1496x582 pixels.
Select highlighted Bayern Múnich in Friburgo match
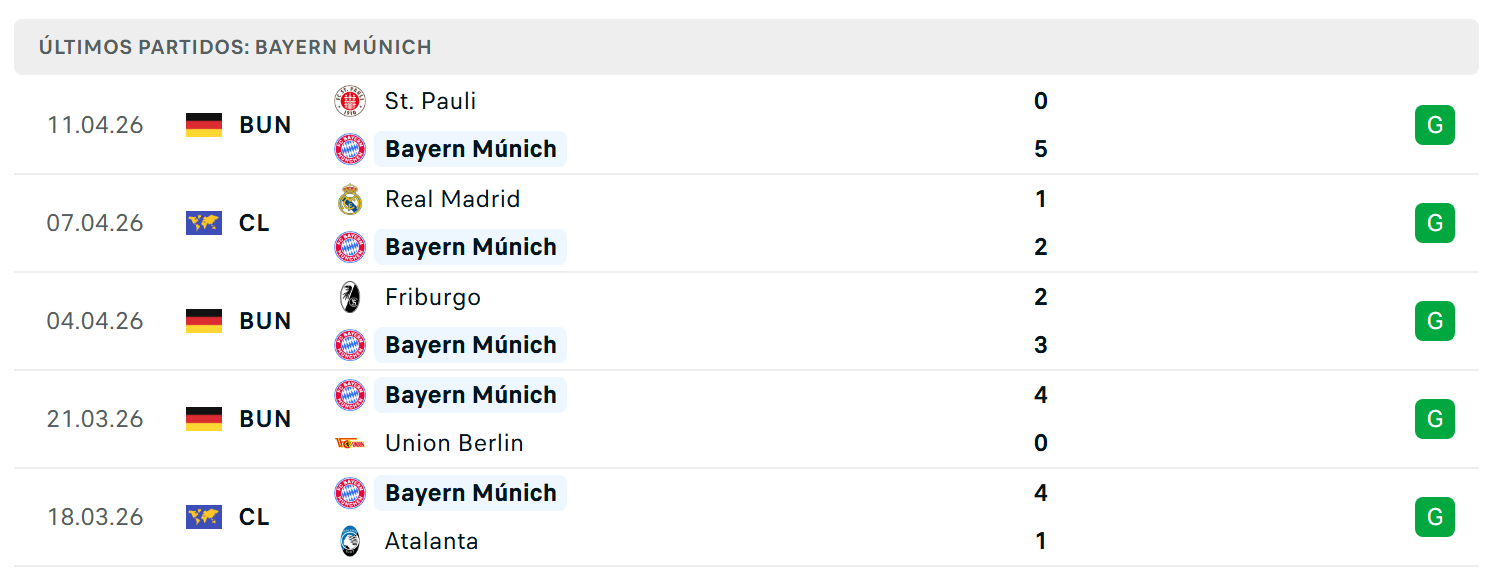click(470, 345)
